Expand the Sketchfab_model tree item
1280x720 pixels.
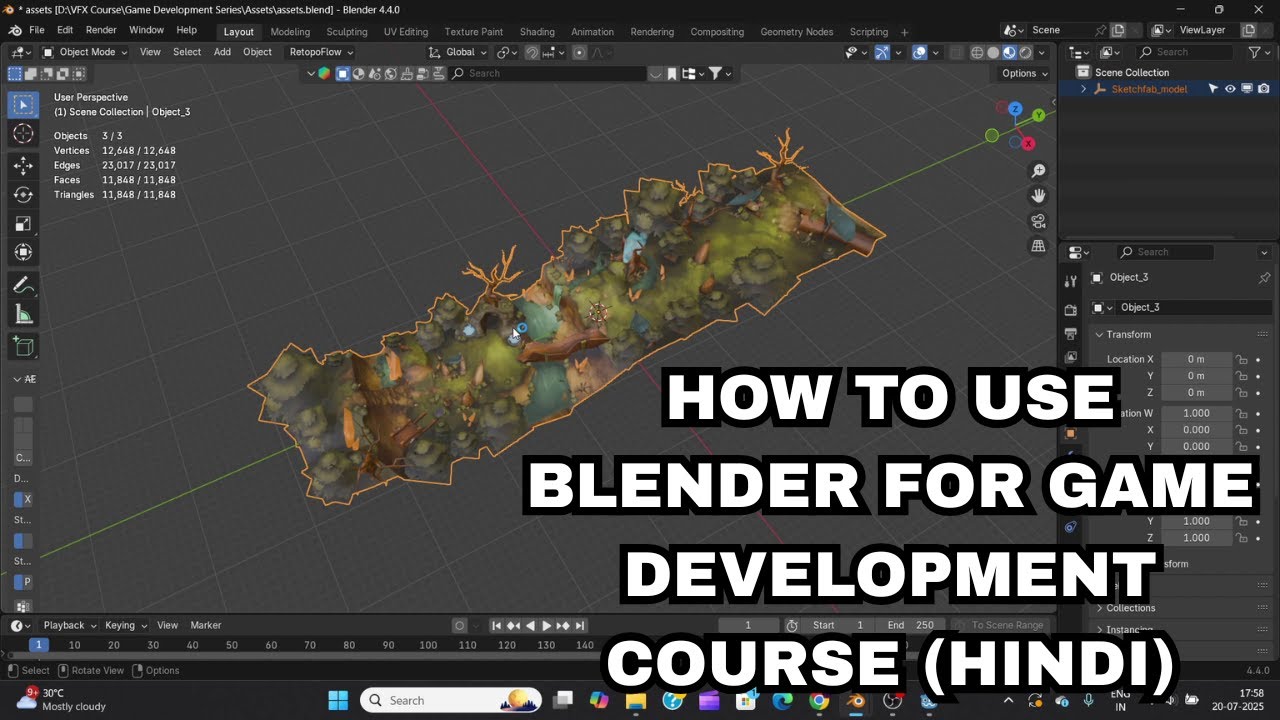coord(1083,89)
